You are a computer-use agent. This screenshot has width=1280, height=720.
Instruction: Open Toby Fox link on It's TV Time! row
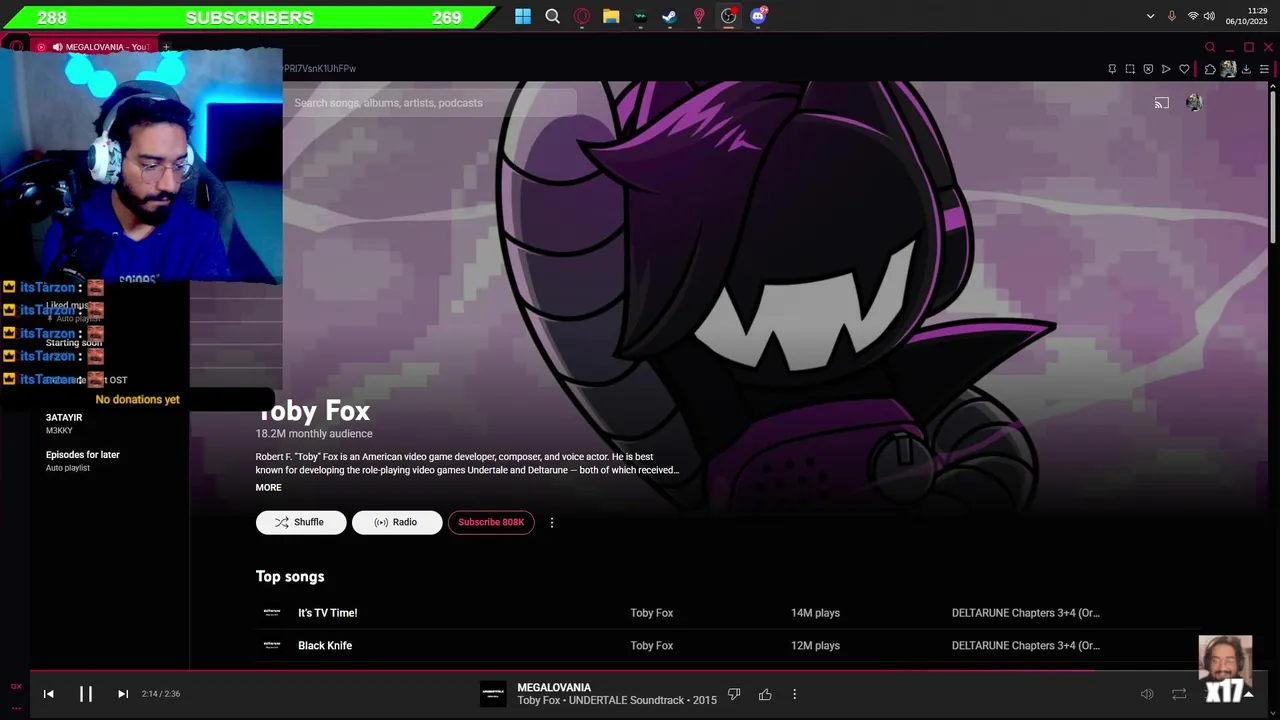pos(651,613)
